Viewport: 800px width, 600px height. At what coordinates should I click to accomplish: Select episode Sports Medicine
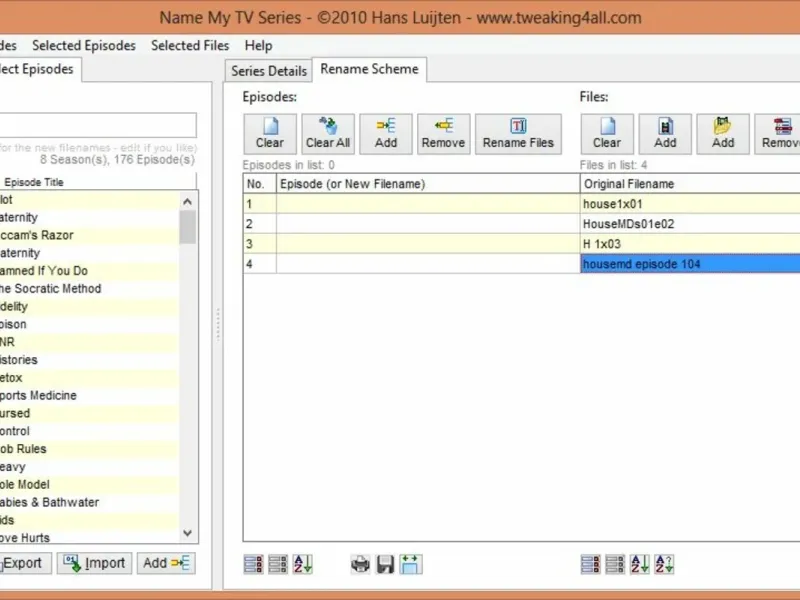89,395
